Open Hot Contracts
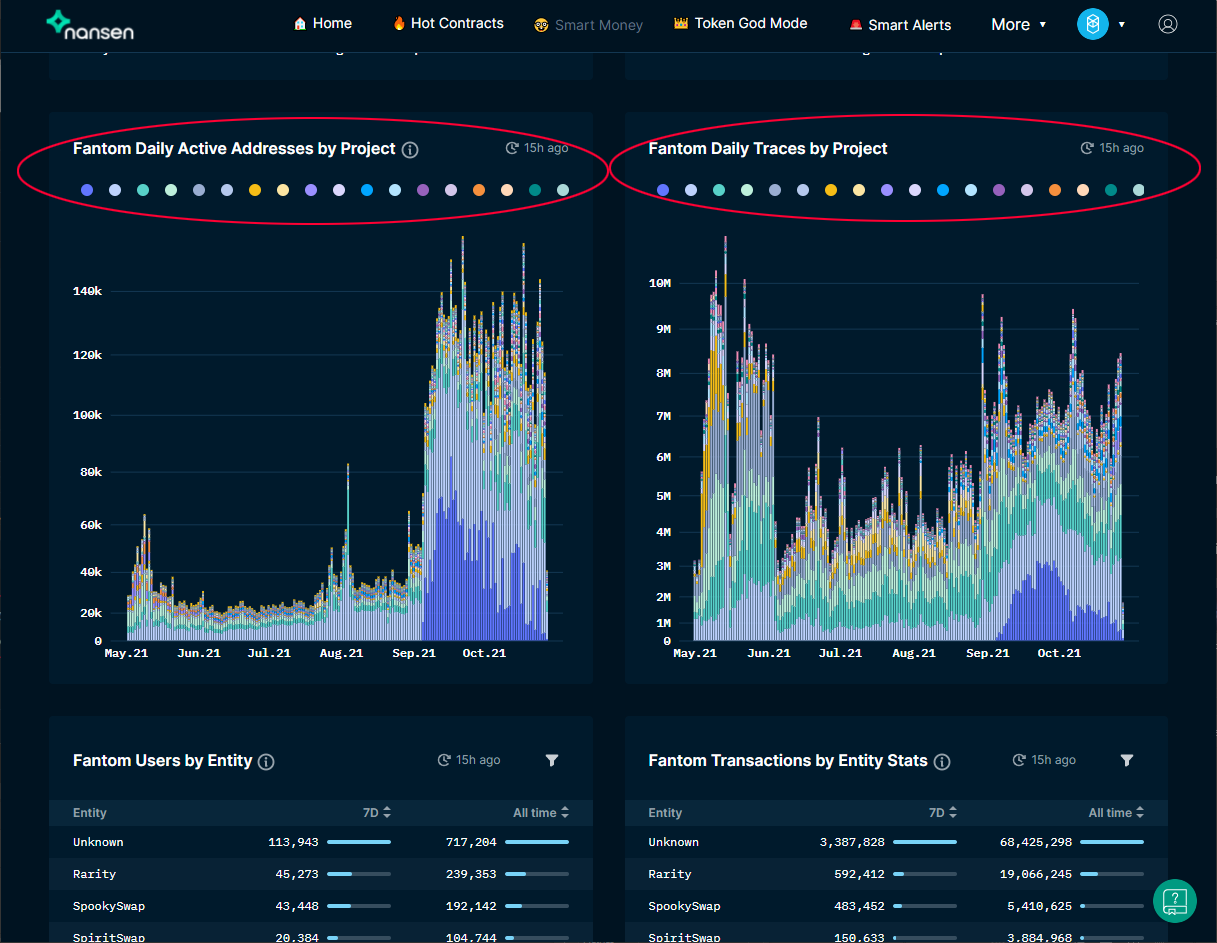 (x=447, y=22)
